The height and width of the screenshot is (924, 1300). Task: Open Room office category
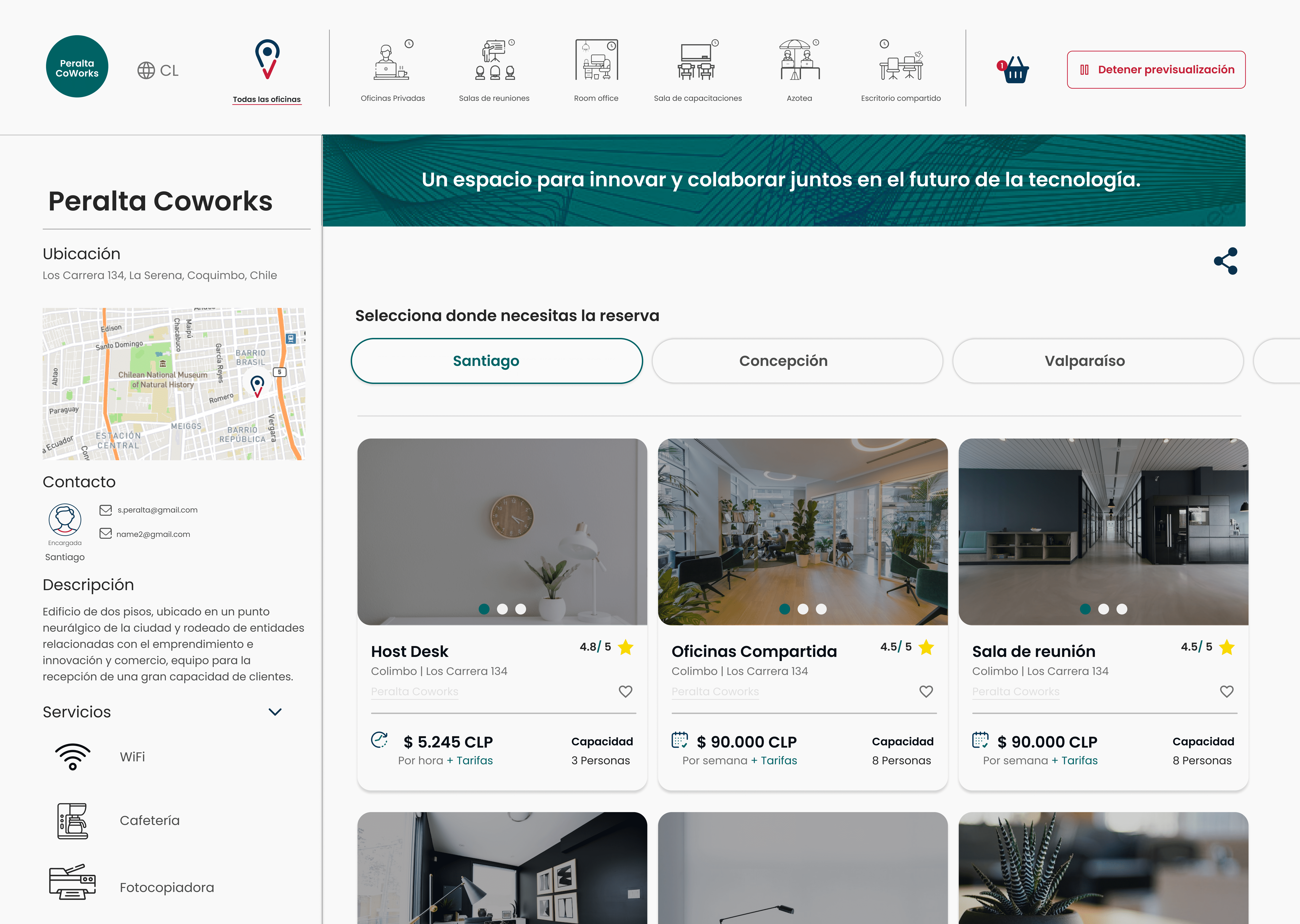(596, 71)
